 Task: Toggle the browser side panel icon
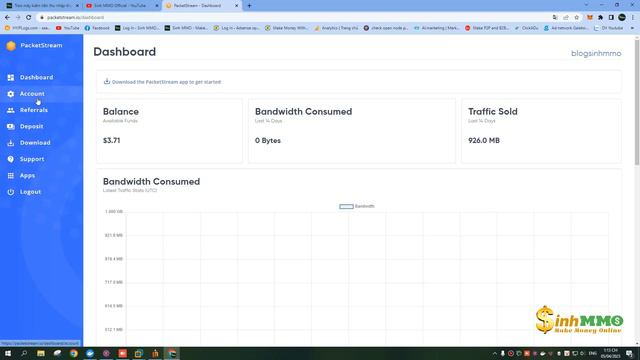coord(611,17)
